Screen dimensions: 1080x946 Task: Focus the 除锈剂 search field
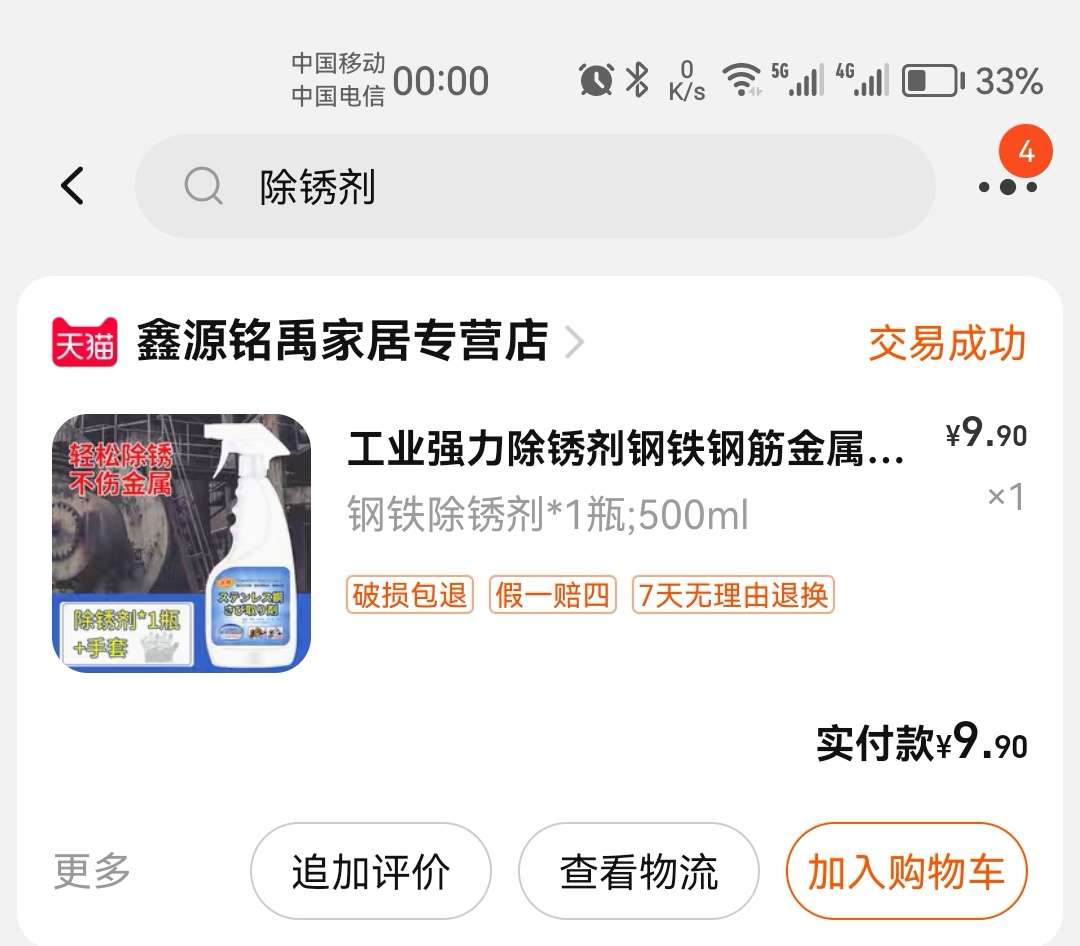tap(535, 186)
